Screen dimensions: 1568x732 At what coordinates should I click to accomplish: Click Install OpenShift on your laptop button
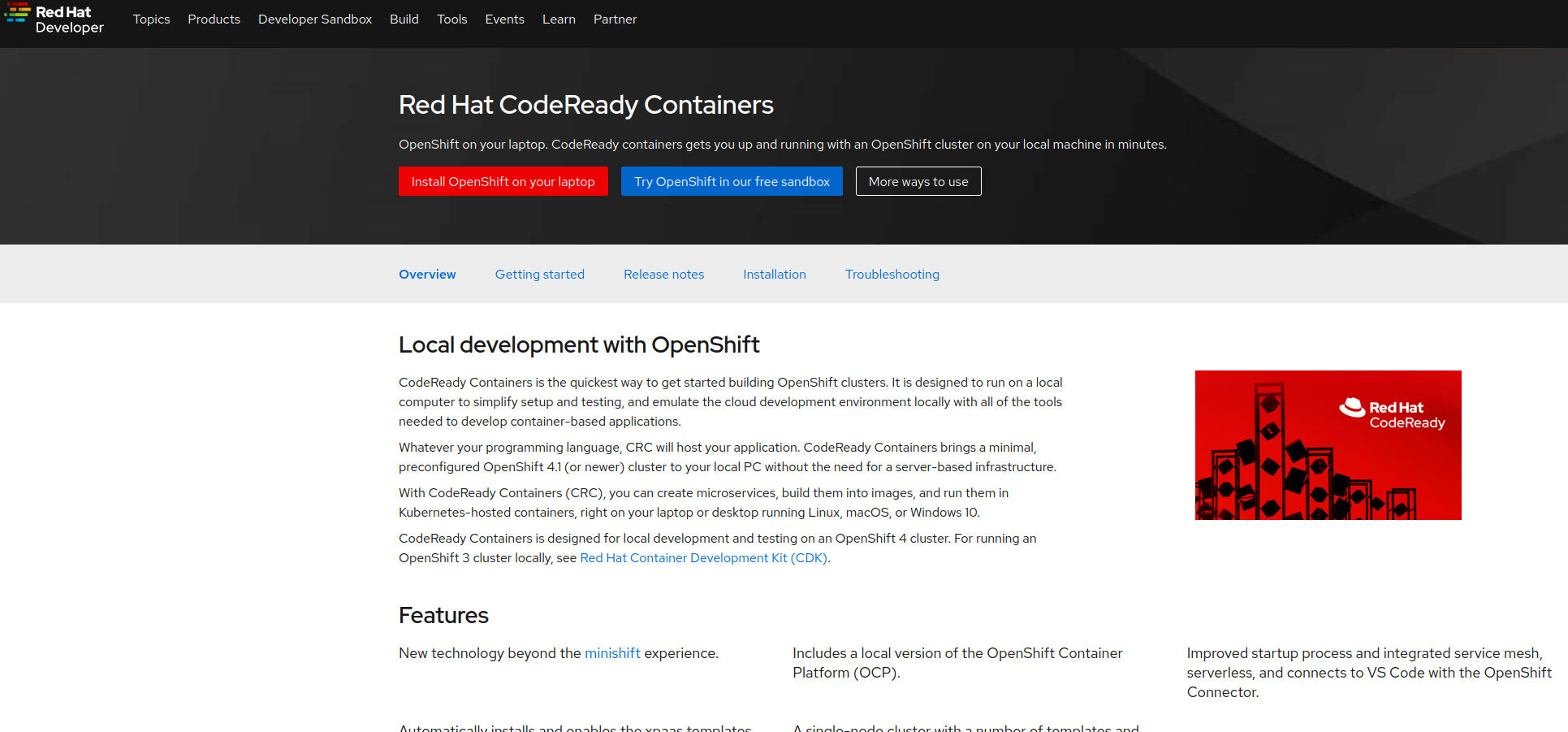503,181
